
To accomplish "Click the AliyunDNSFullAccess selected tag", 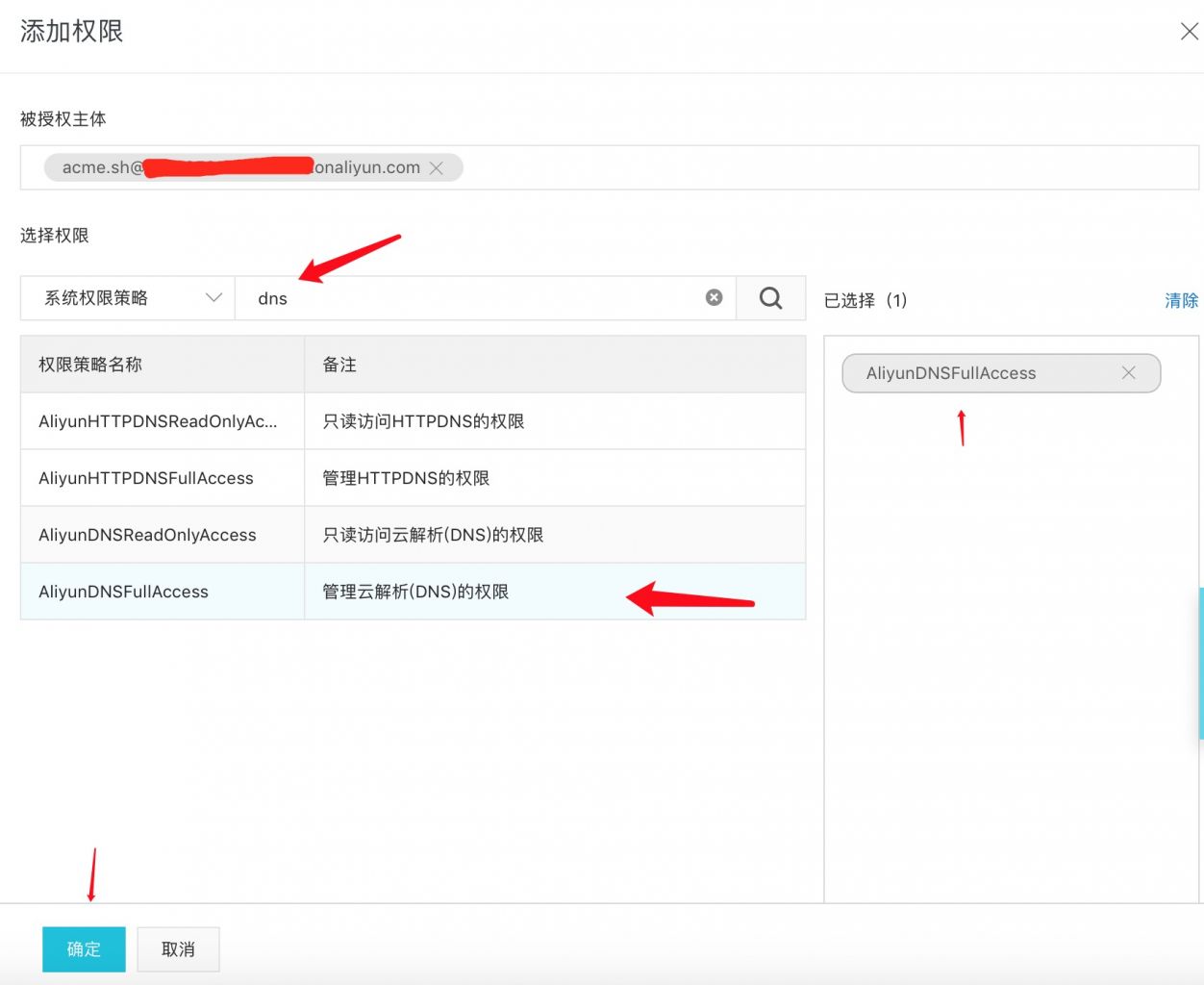I will 981,373.
